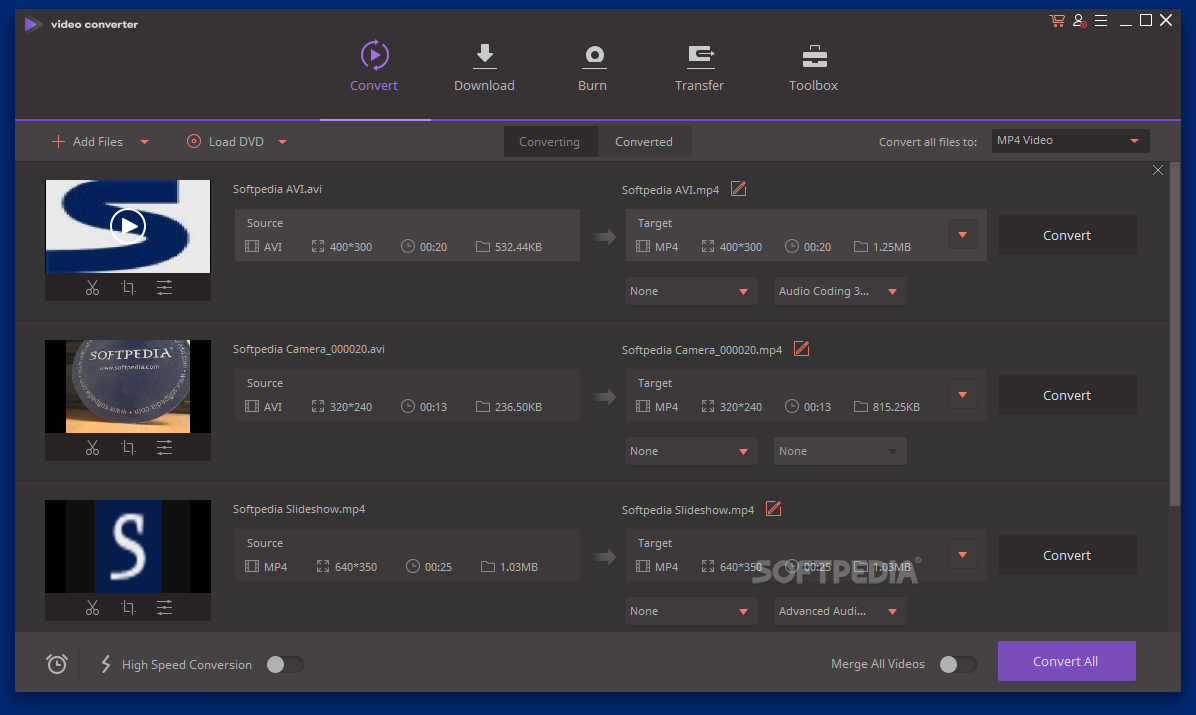
Task: Convert the Softpedia Slideshow file
Action: click(1067, 555)
